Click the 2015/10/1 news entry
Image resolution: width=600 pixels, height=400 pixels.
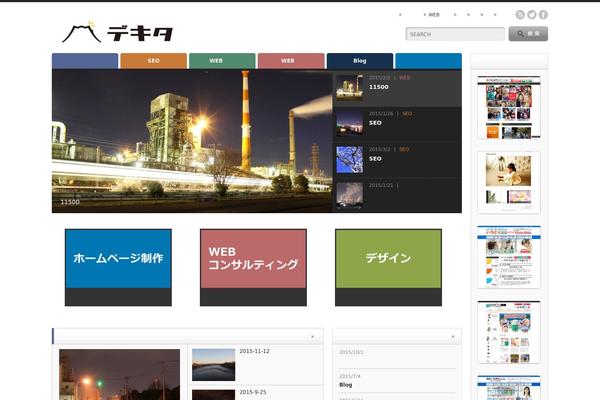(x=397, y=357)
